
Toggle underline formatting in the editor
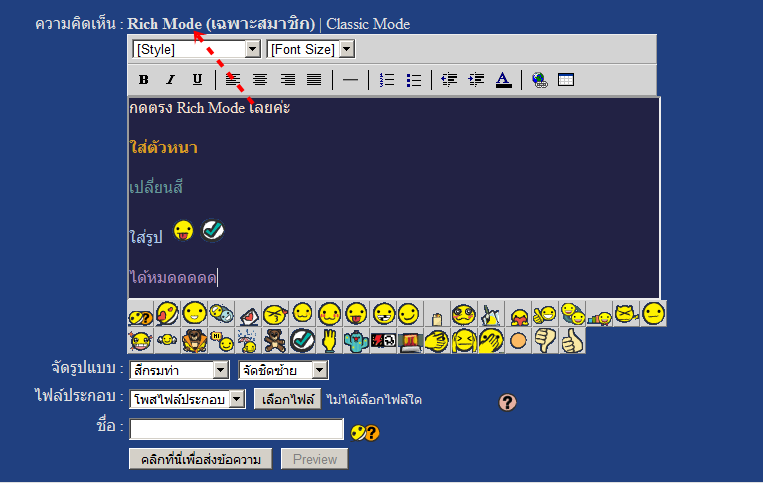(x=197, y=80)
